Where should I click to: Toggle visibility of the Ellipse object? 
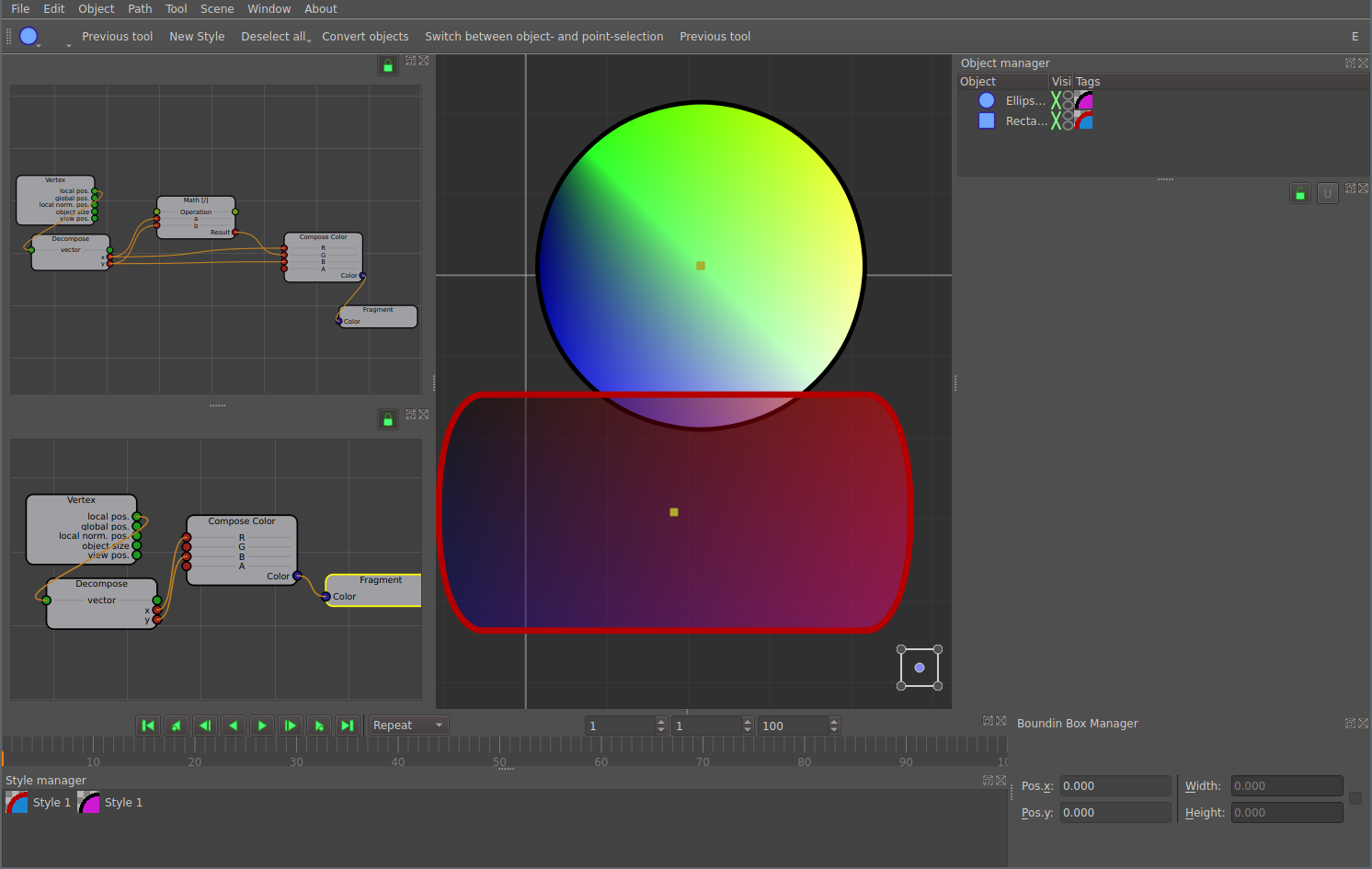pos(1057,100)
